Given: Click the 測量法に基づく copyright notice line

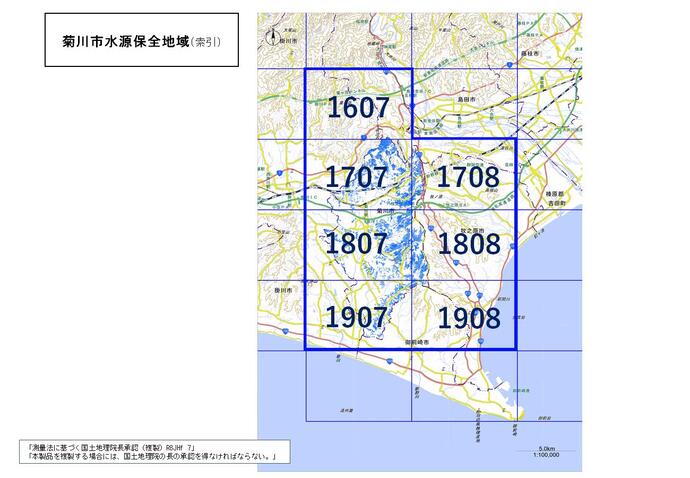Looking at the screenshot, I should [113, 448].
